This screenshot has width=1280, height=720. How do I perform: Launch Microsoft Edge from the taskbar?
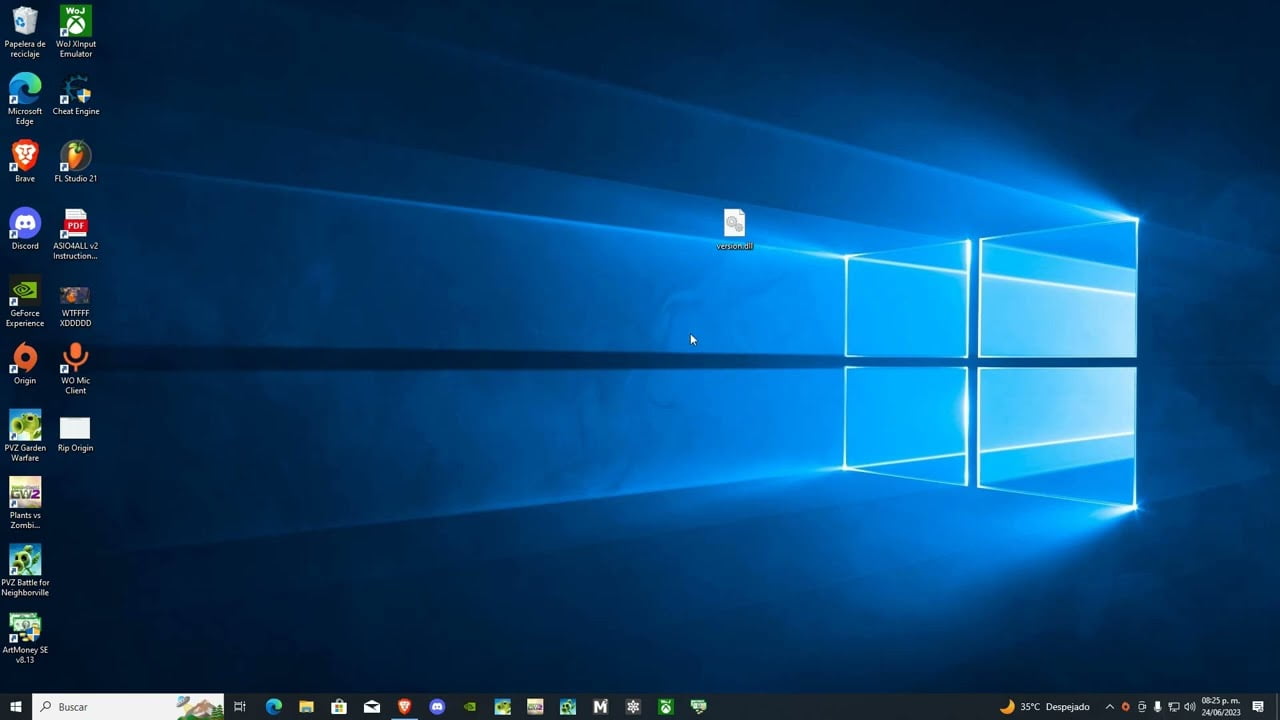coord(274,707)
